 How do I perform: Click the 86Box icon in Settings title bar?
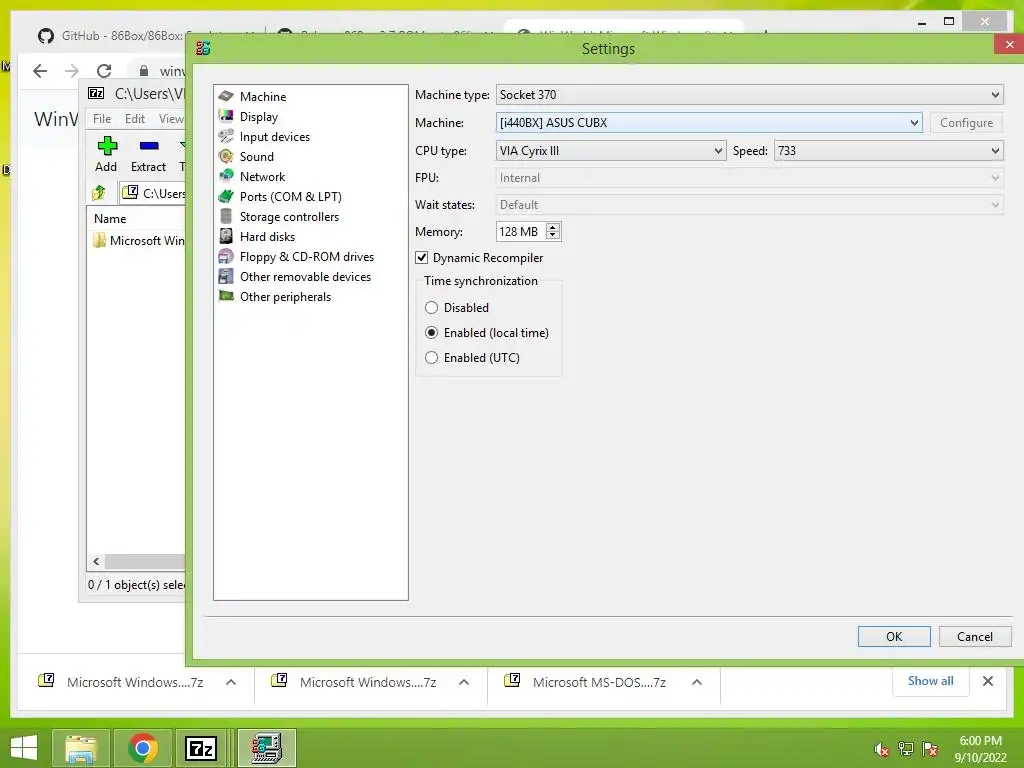pyautogui.click(x=203, y=48)
